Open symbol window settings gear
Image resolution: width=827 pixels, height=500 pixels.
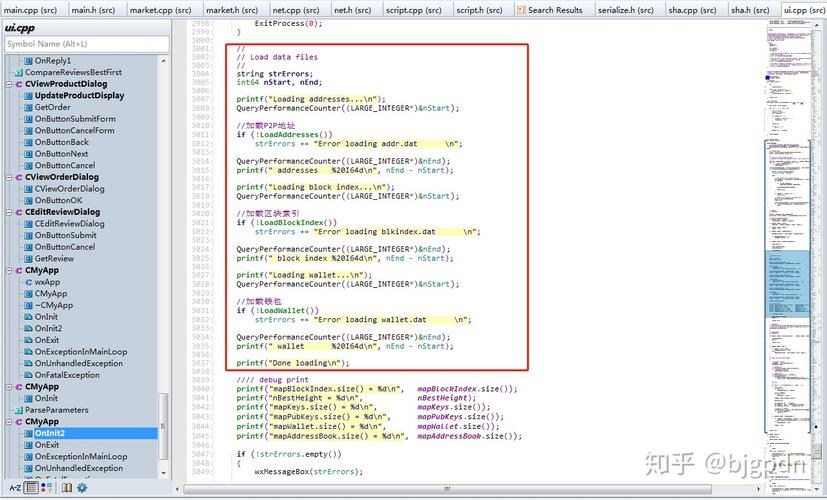coord(82,488)
